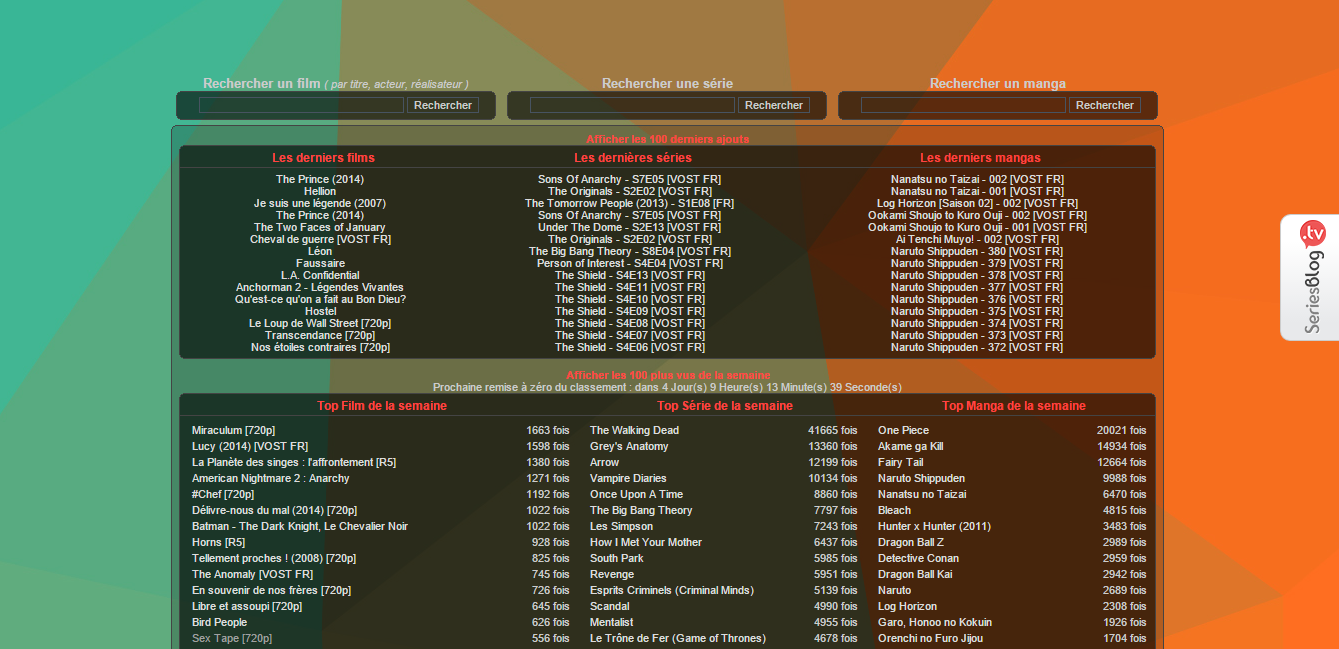Open top film '#Chef [720p]'
1339x649 pixels.
[x=223, y=494]
